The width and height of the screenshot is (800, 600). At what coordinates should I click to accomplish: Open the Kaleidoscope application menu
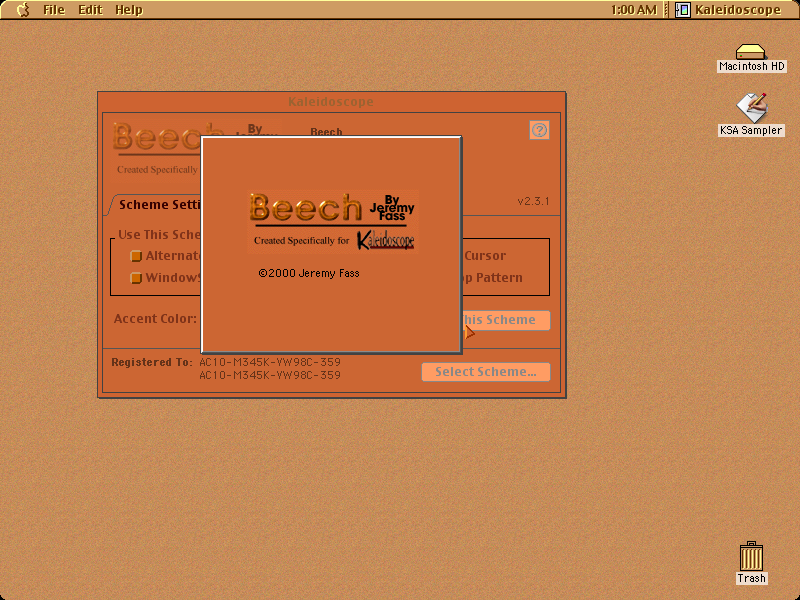tap(729, 10)
